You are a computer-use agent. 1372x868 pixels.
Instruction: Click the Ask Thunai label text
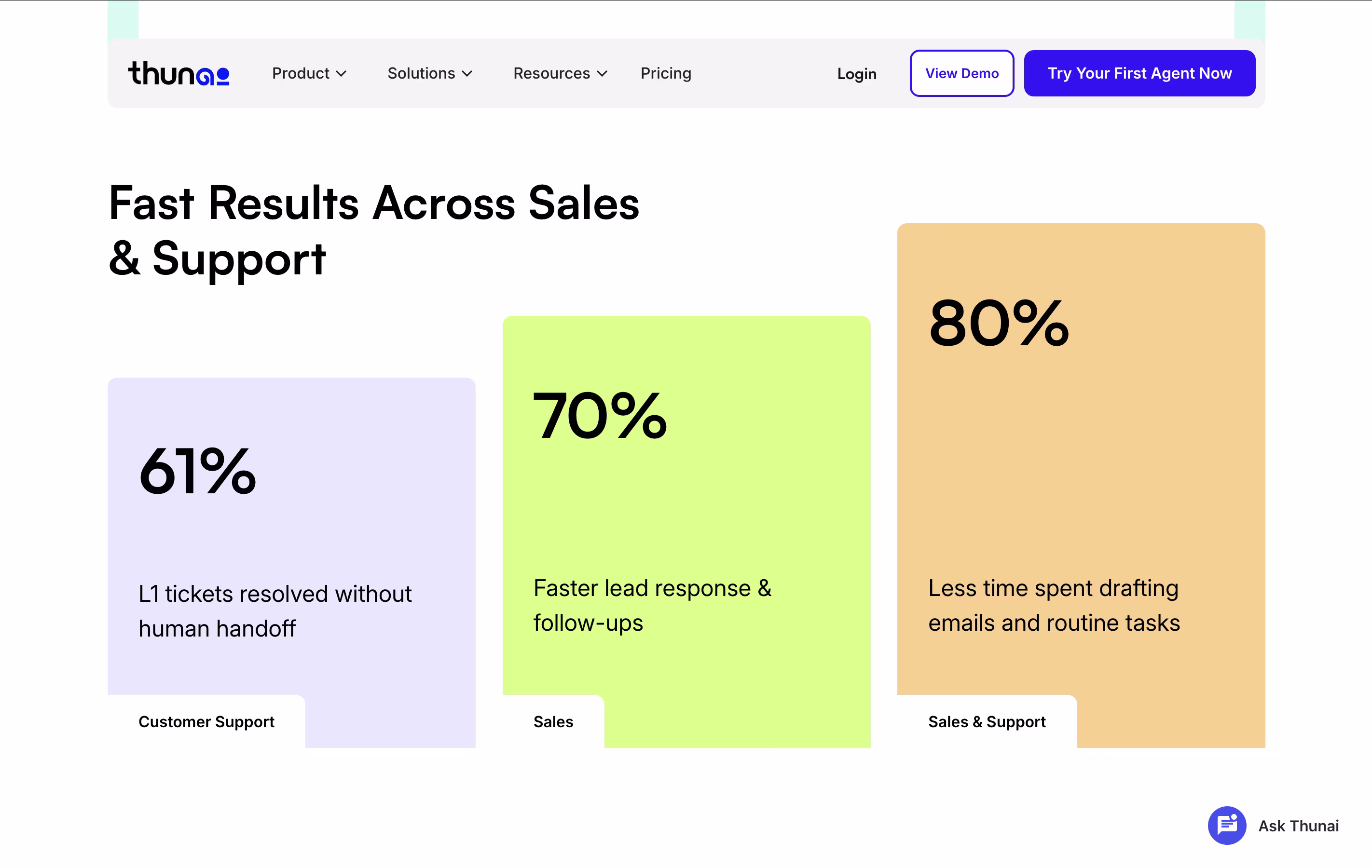point(1298,826)
